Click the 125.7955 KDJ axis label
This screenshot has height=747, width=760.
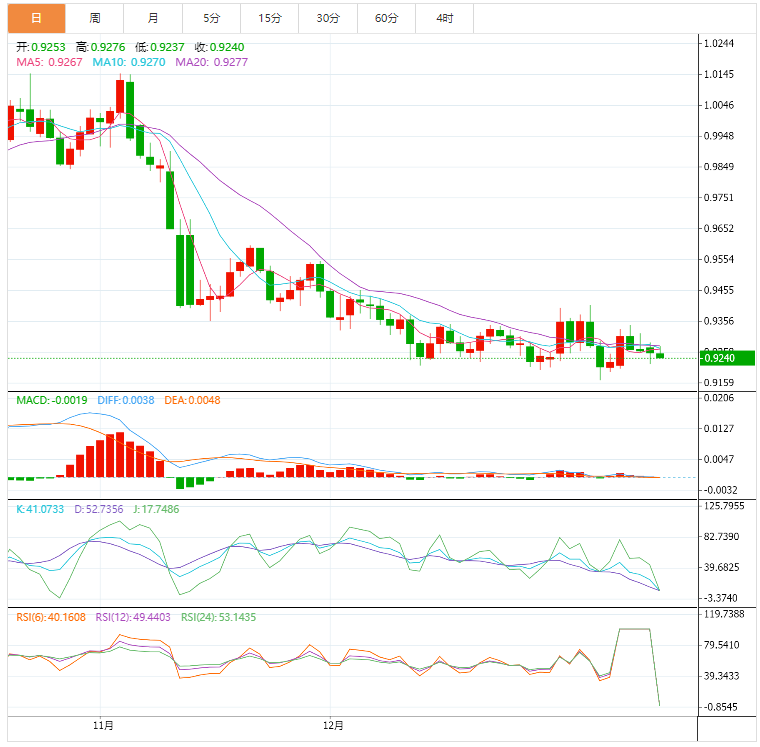click(724, 506)
